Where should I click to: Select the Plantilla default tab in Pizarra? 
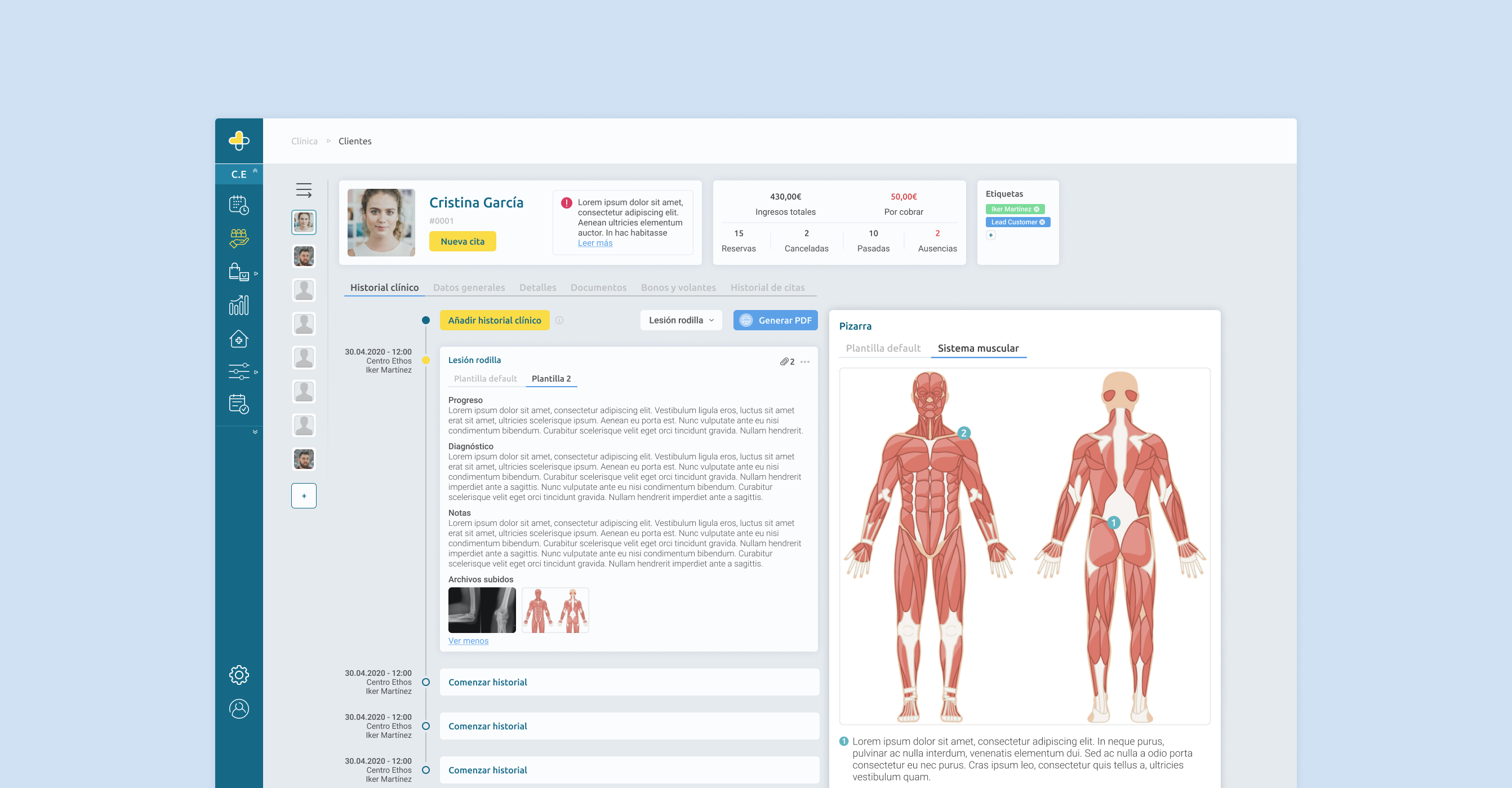point(883,348)
